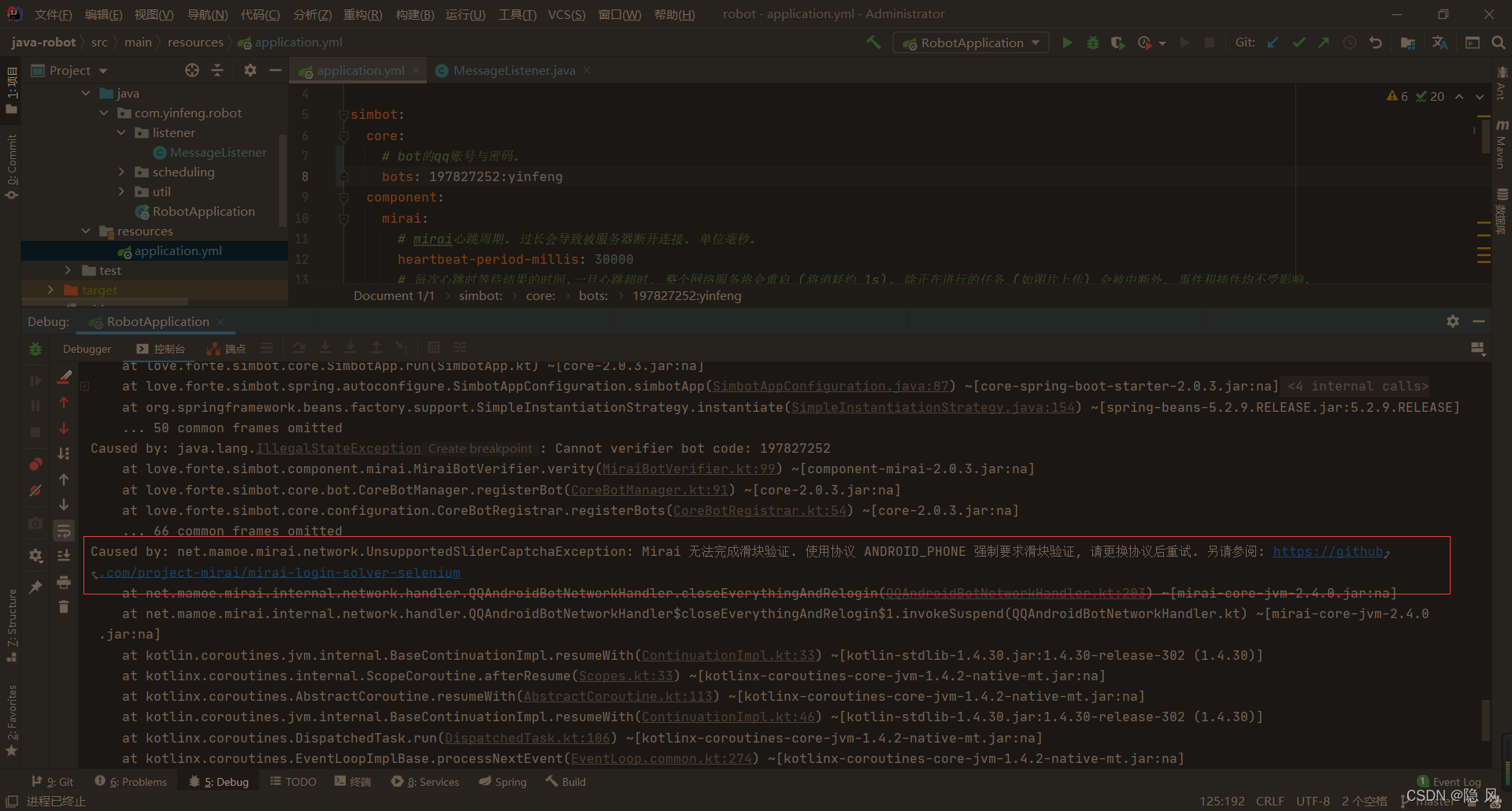
Task: Build the project with hammer icon
Action: [x=873, y=43]
